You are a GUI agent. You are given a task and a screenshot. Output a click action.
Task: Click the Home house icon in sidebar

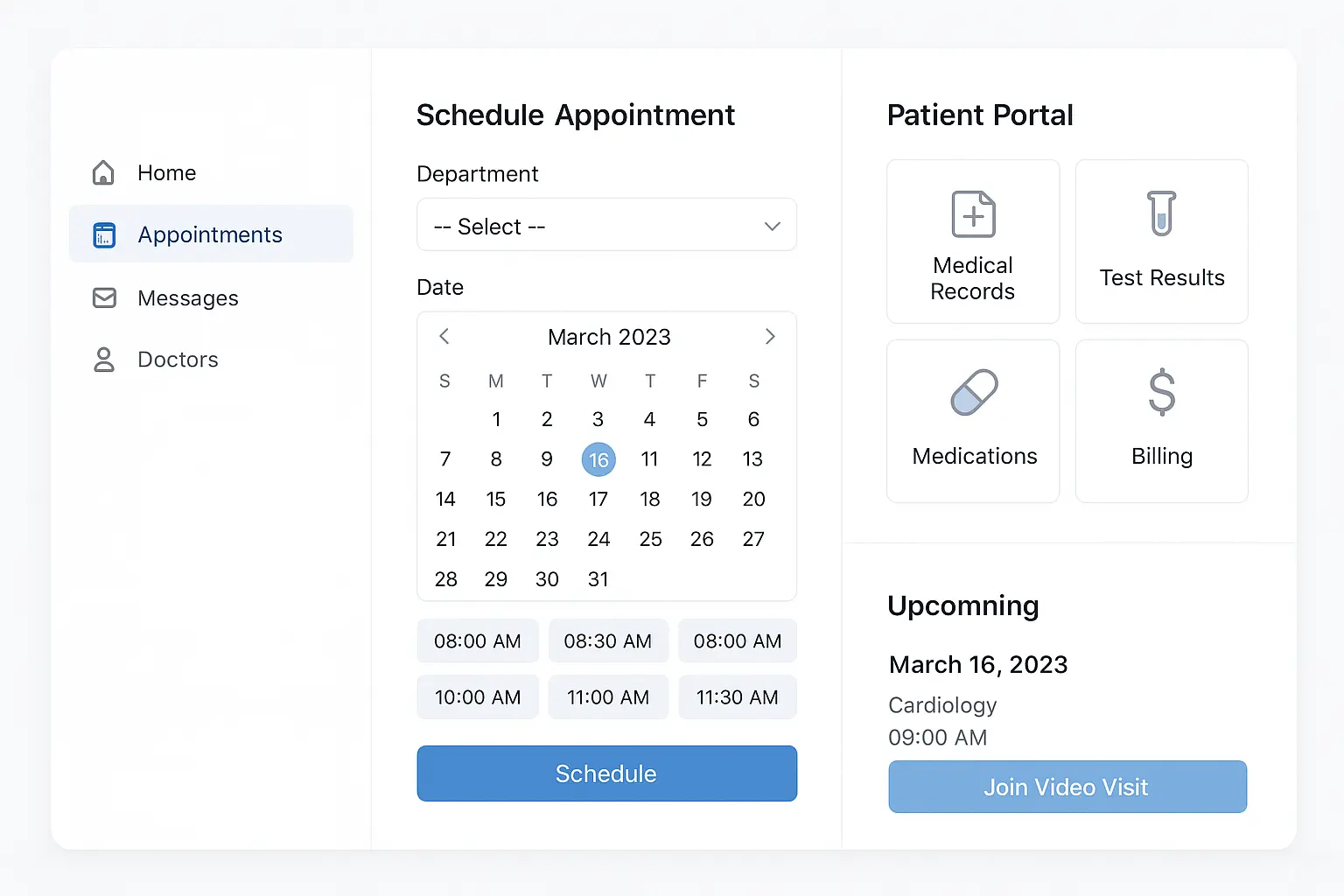[103, 172]
